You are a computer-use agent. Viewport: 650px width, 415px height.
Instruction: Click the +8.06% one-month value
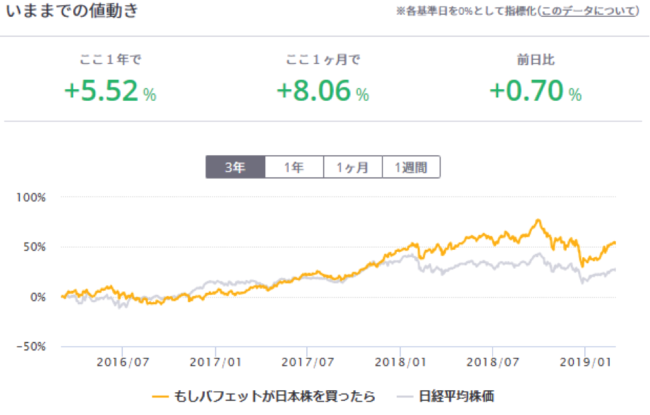pos(322,93)
